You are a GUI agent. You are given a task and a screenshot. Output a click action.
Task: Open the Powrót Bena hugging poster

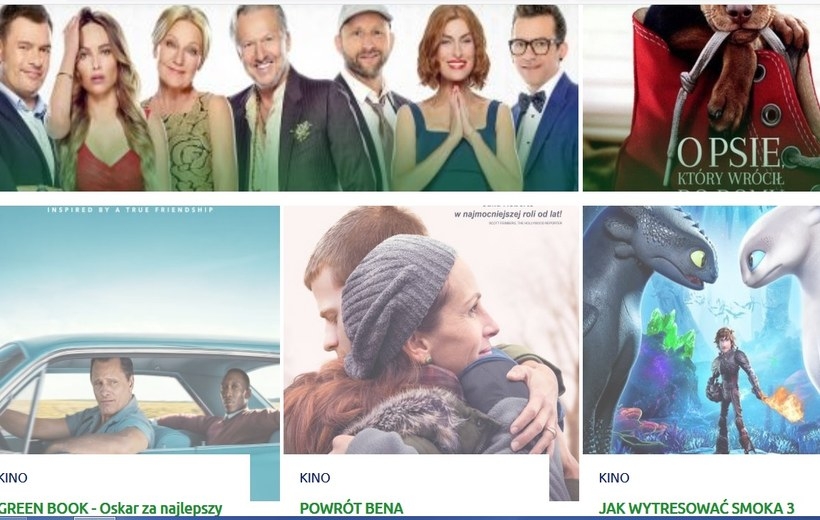[x=431, y=330]
